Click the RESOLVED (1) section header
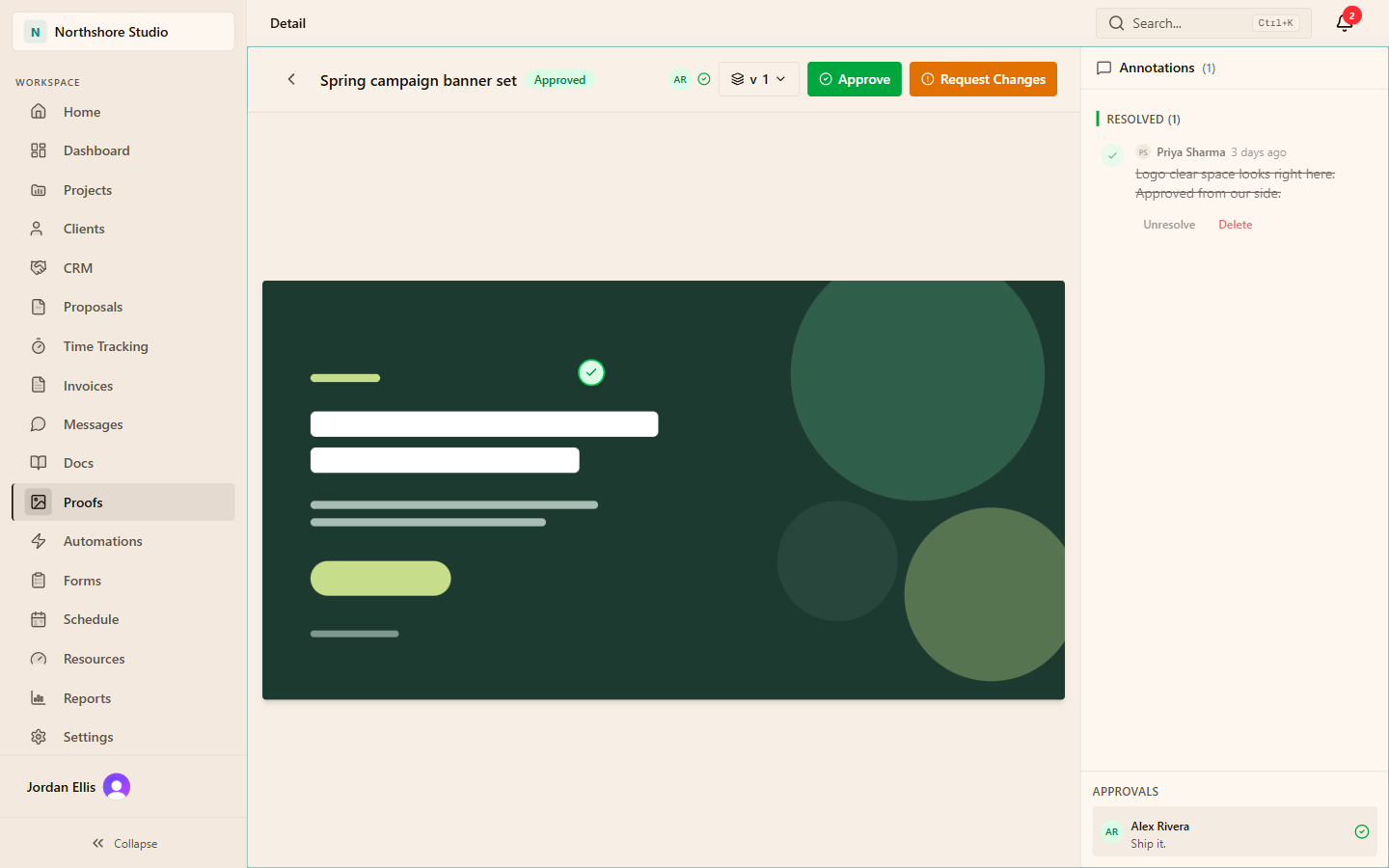 click(1143, 120)
